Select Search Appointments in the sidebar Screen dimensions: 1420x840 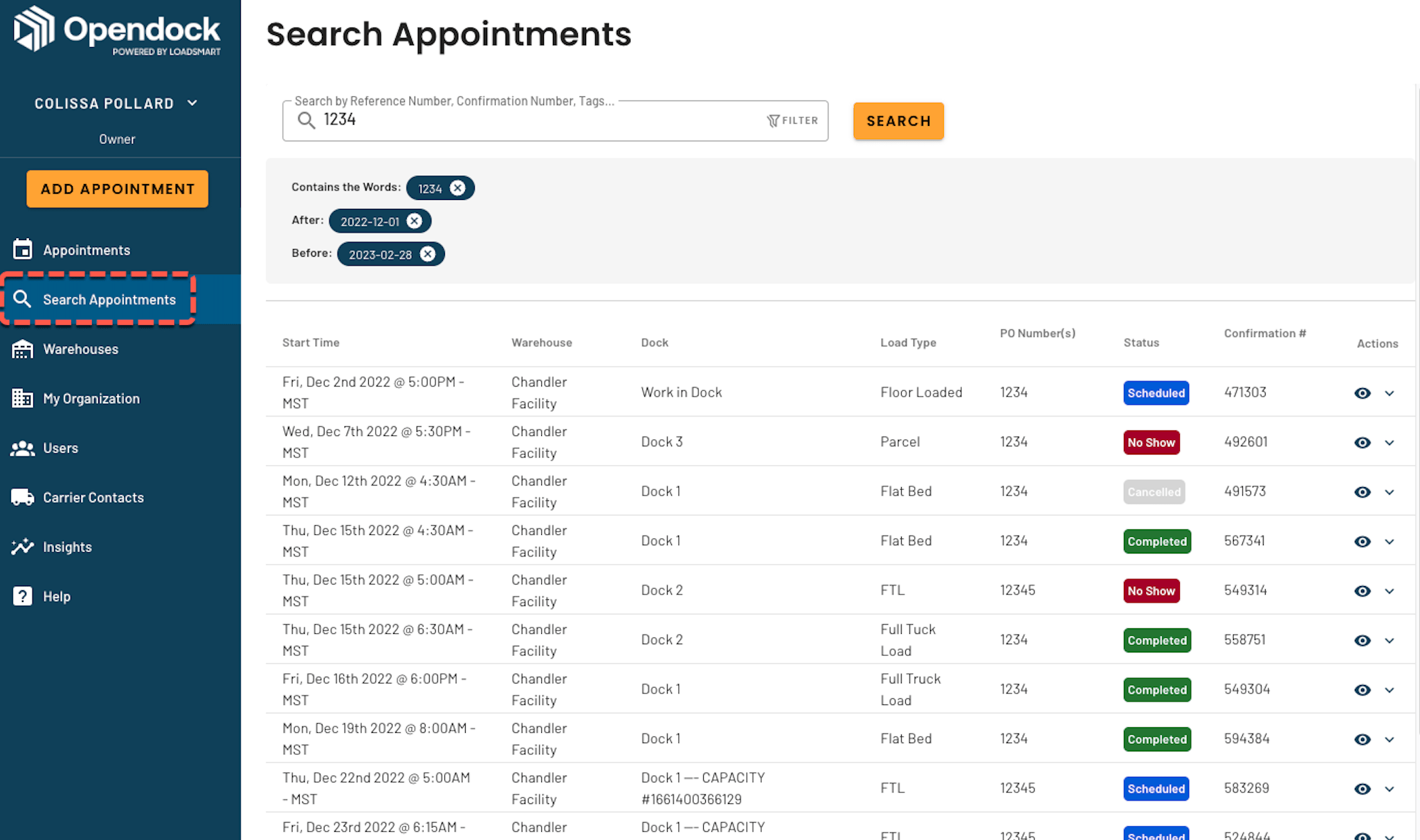(109, 299)
